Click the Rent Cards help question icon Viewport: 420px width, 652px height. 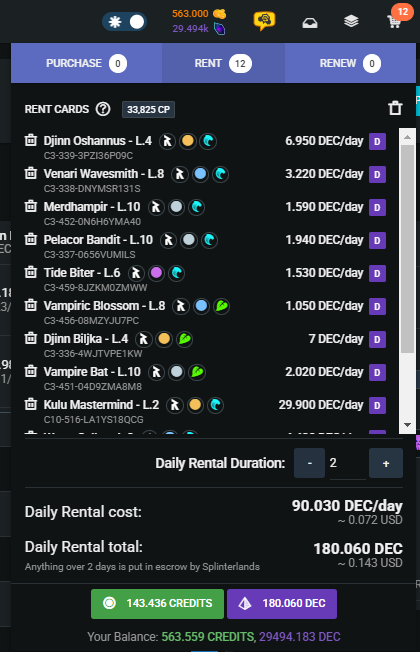pos(103,109)
